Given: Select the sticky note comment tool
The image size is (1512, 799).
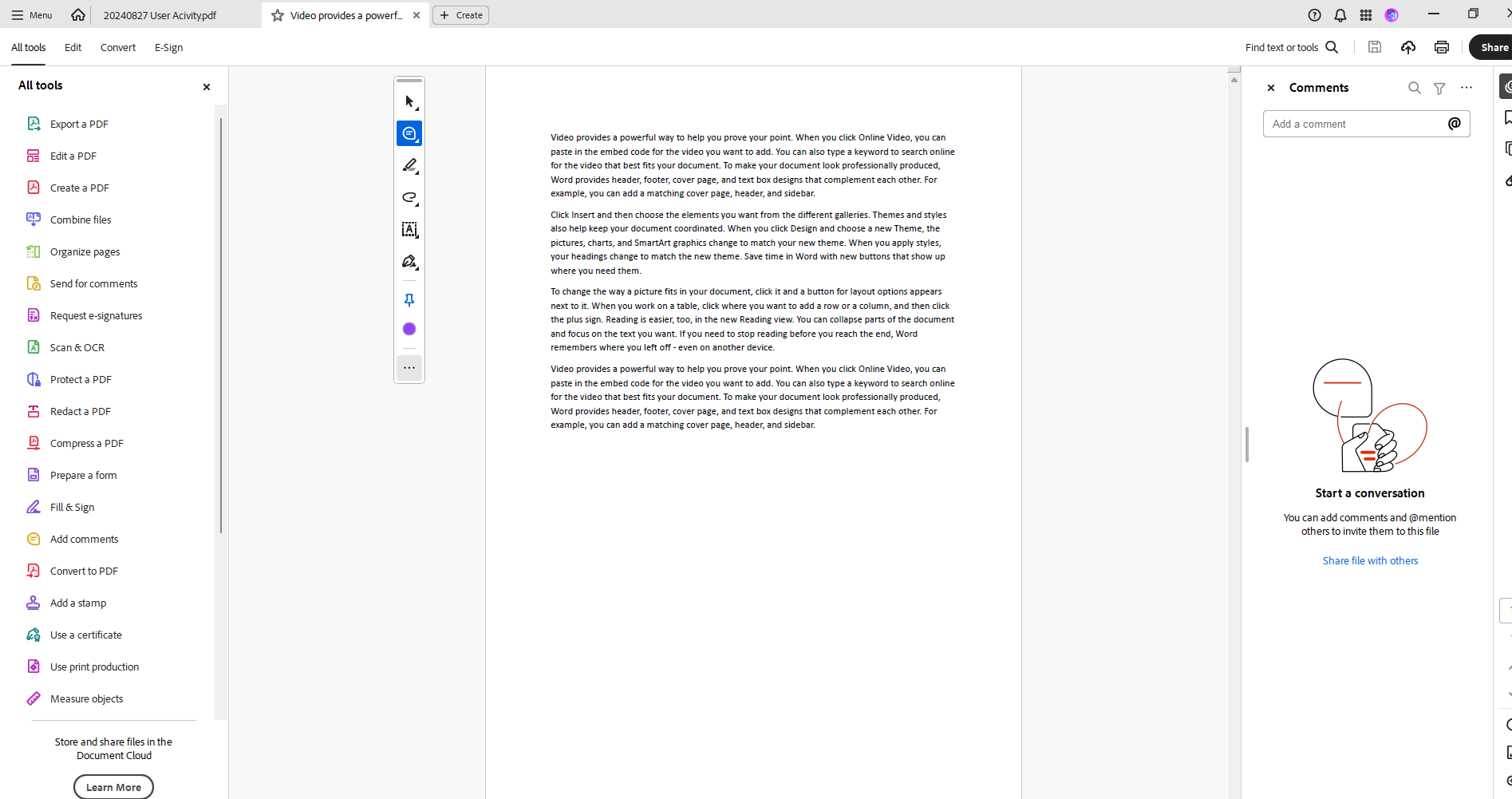Looking at the screenshot, I should [409, 133].
